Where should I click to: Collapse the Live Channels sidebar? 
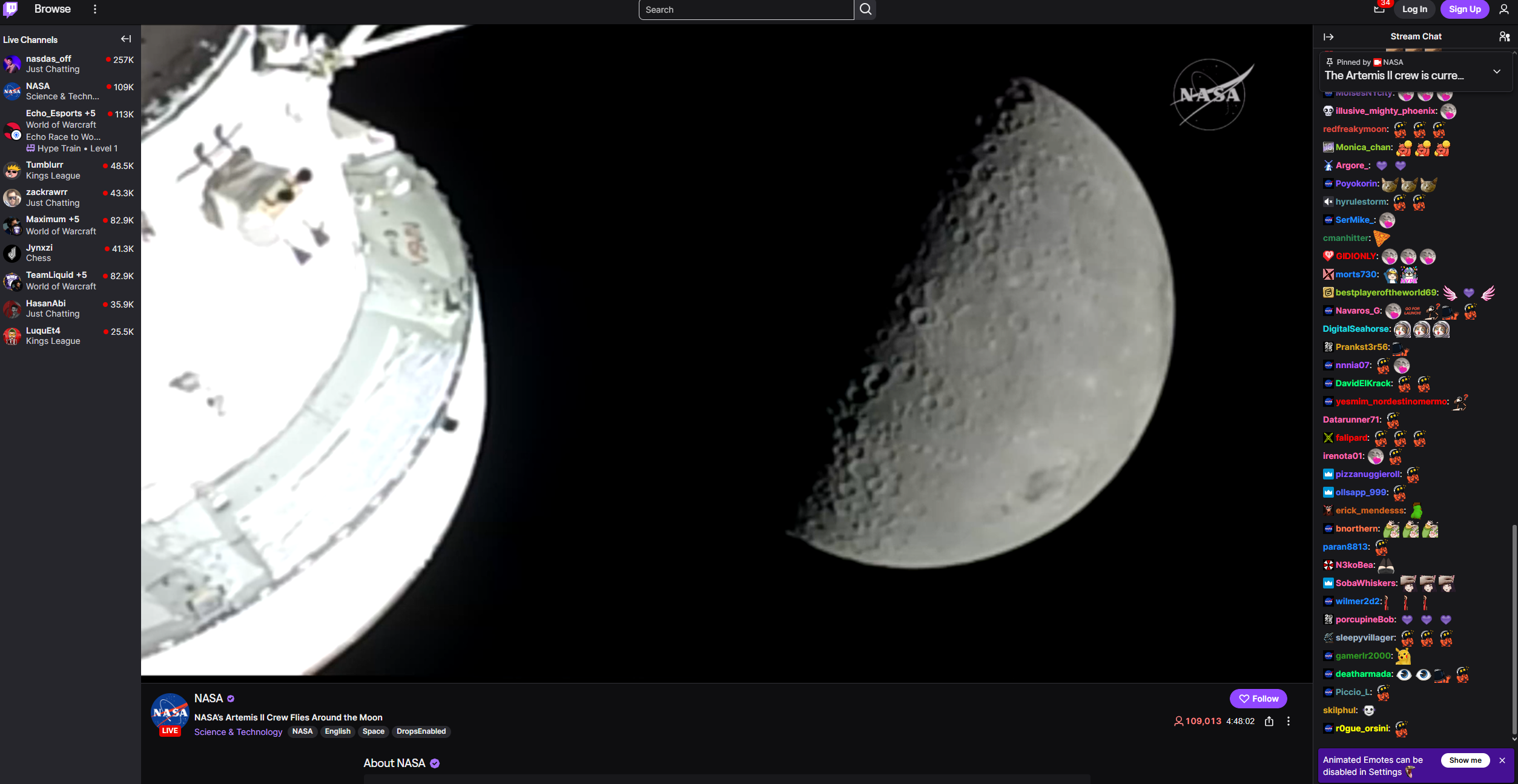(126, 39)
